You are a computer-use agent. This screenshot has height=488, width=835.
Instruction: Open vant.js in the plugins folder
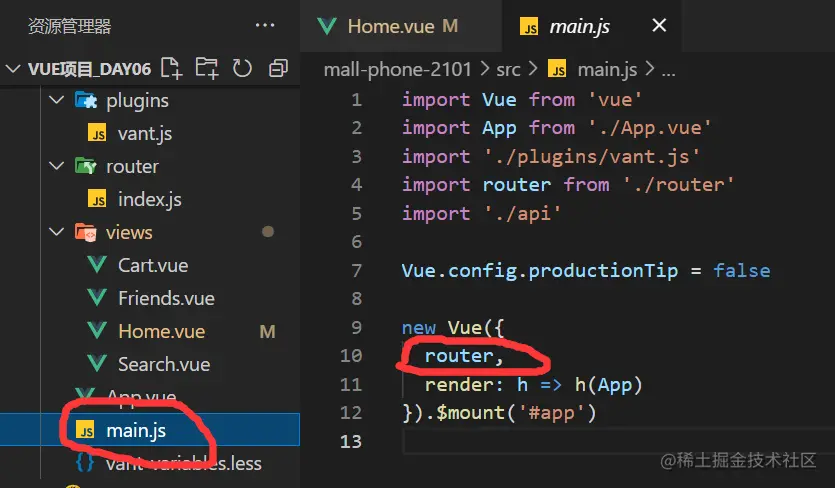(x=145, y=133)
